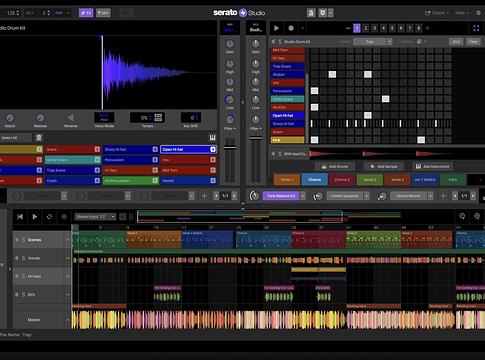The height and width of the screenshot is (360, 485).
Task: Turn the Release knob
Action: tap(40, 118)
